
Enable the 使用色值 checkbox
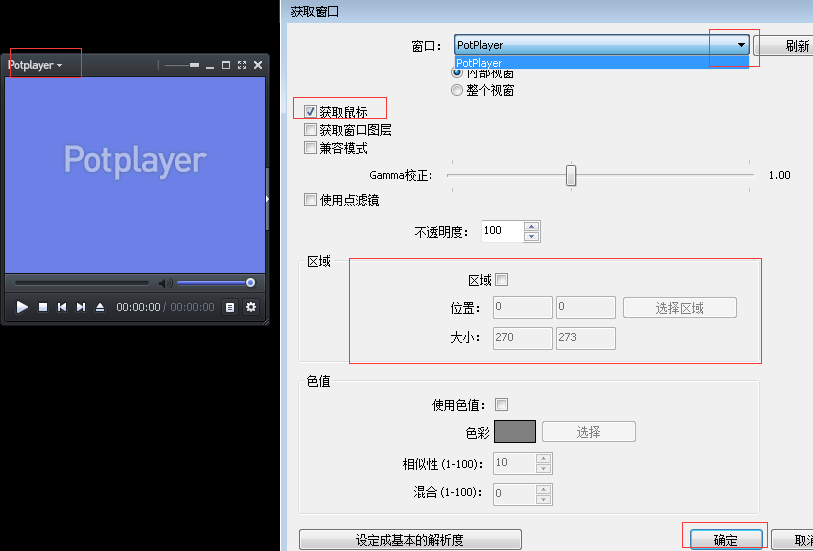(501, 404)
